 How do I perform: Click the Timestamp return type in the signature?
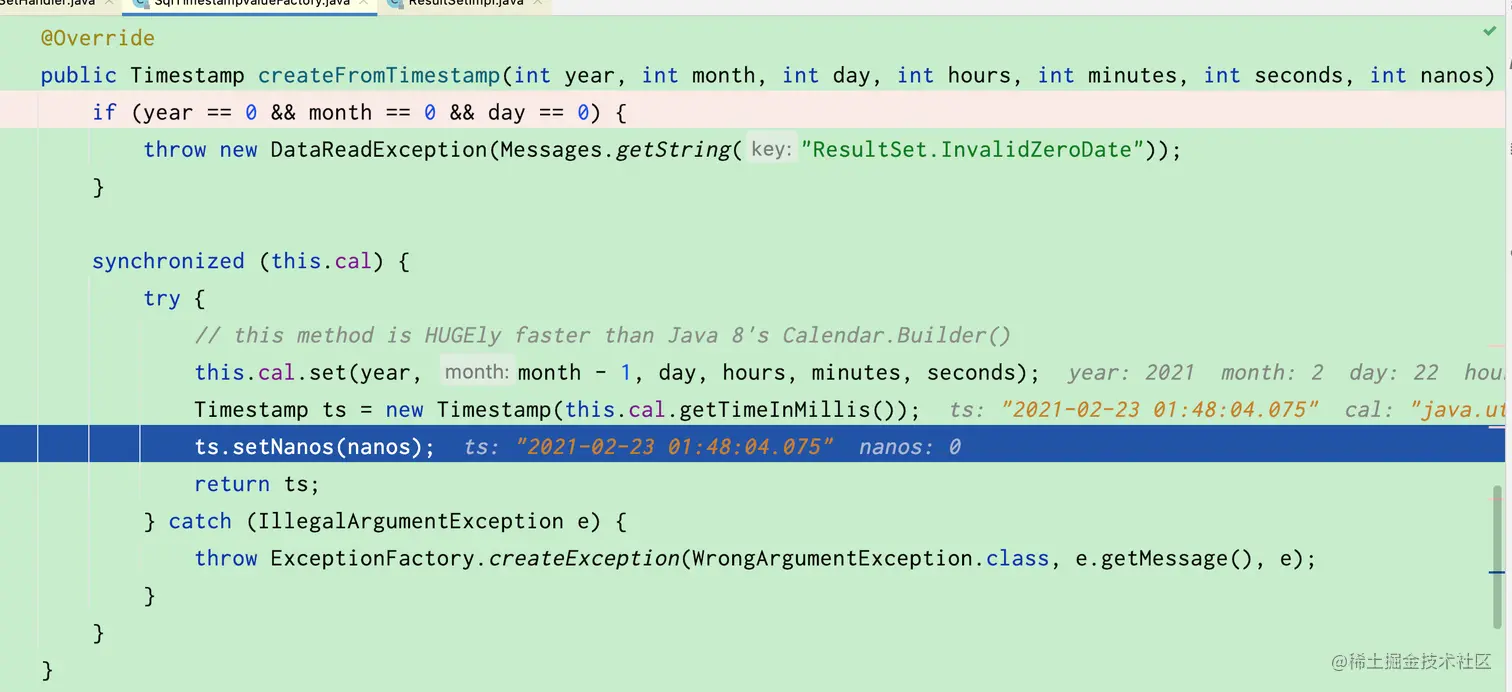click(x=188, y=75)
